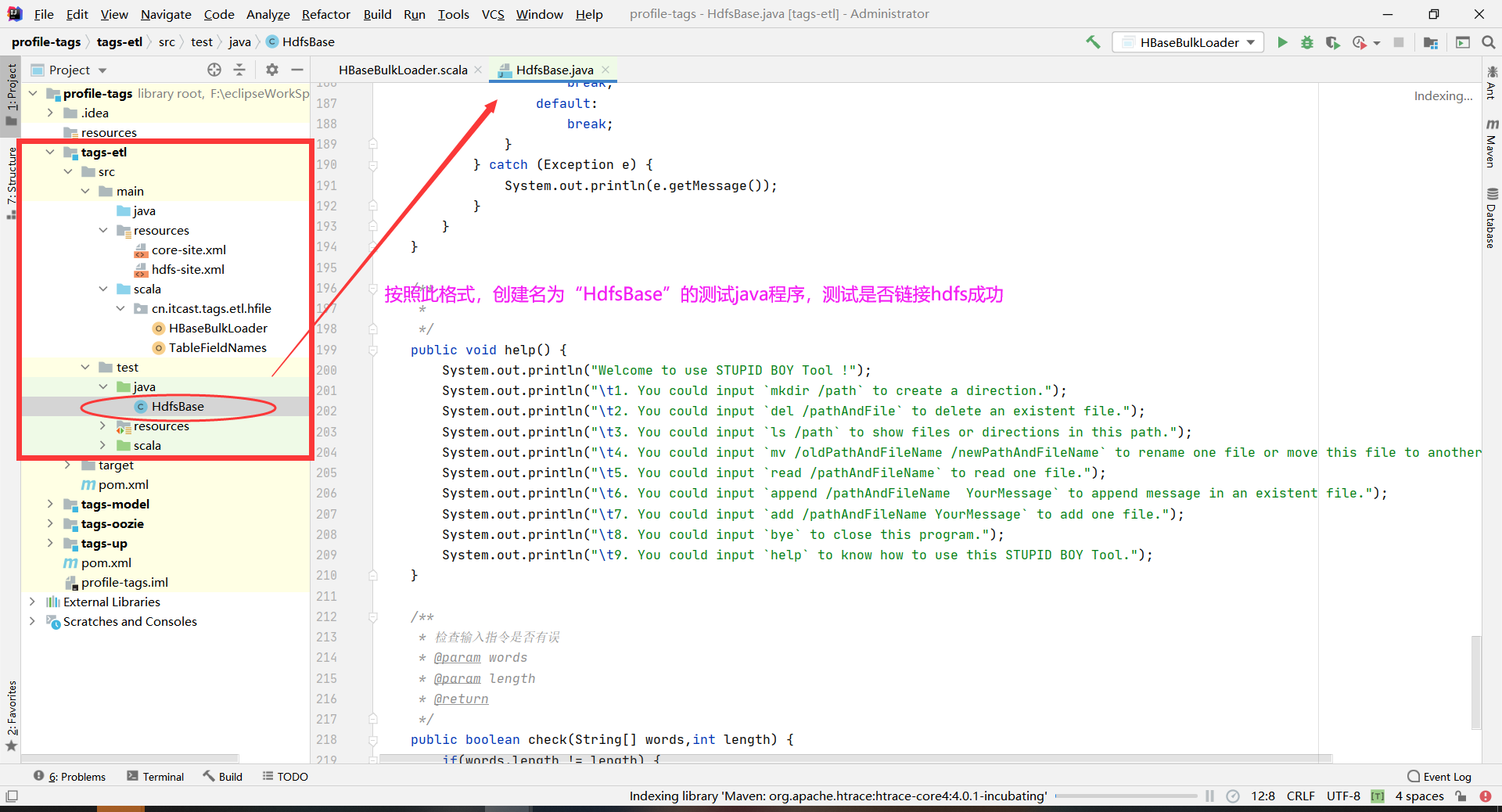Run HBaseBulkLoader with the green play icon

click(x=1282, y=42)
